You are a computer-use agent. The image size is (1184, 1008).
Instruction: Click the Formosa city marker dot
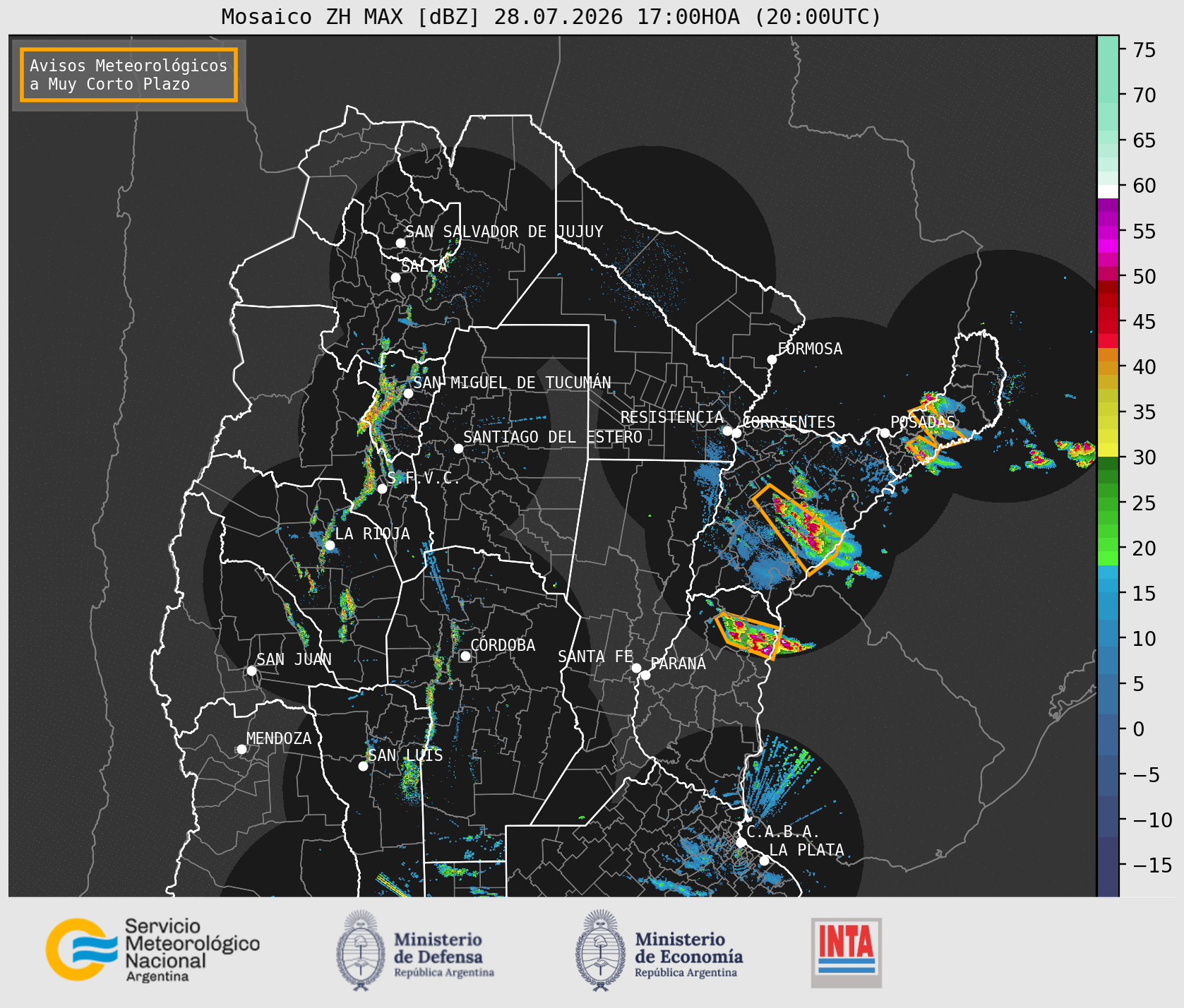click(772, 359)
